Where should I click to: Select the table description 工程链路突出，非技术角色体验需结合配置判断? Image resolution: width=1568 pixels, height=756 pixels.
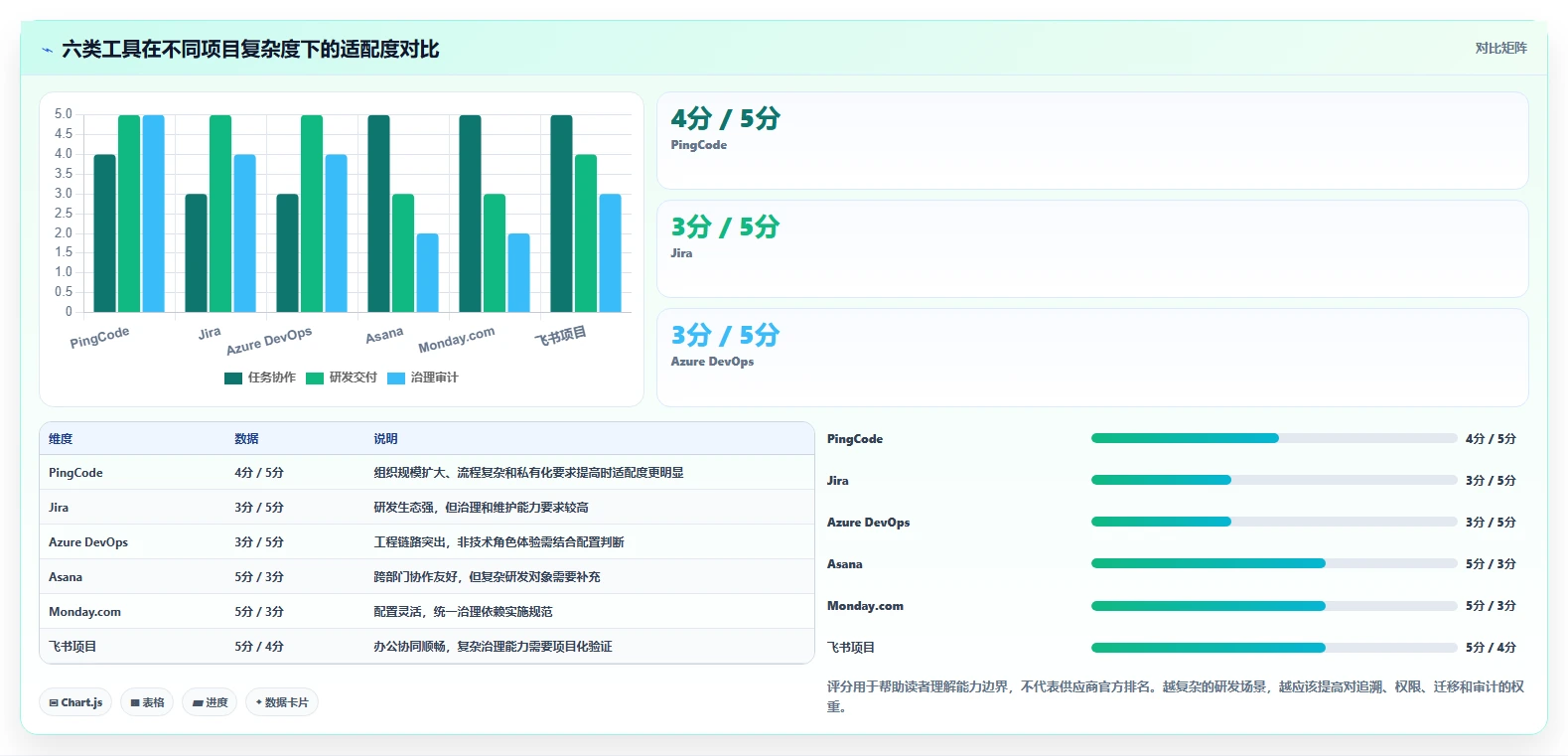coord(499,542)
